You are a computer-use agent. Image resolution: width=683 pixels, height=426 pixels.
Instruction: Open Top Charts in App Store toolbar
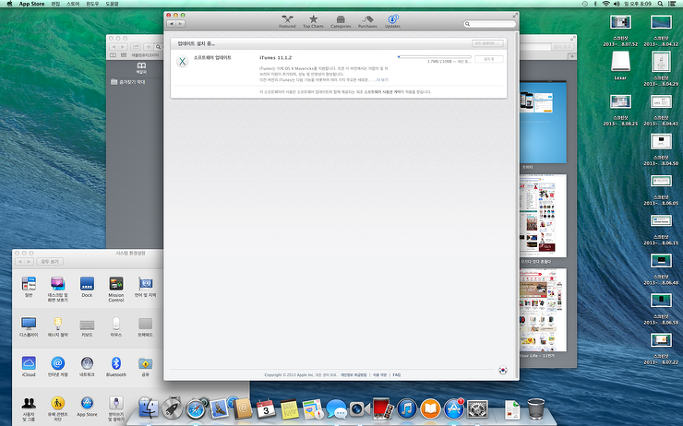click(313, 21)
